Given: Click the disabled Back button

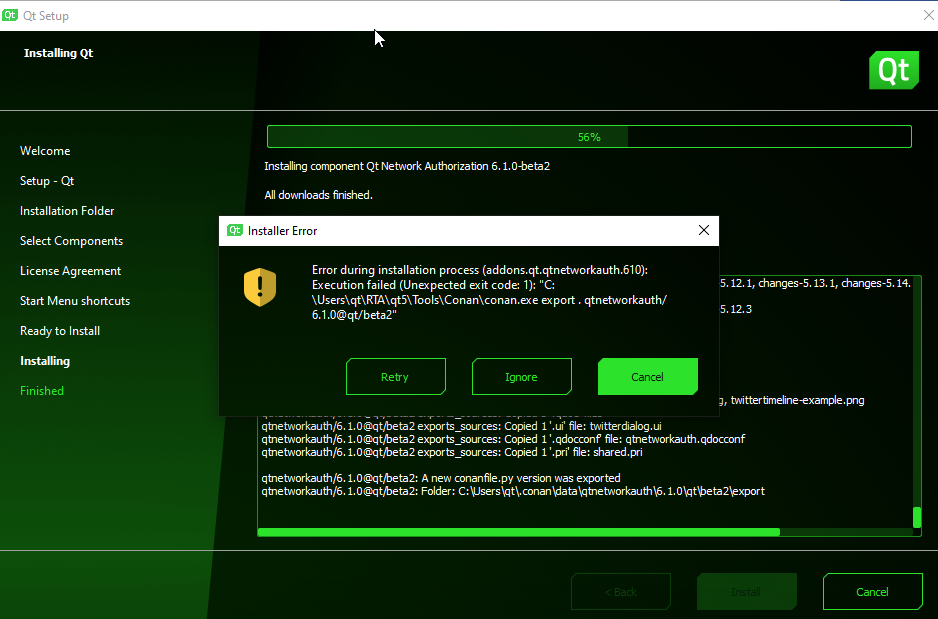Looking at the screenshot, I should coord(621,592).
